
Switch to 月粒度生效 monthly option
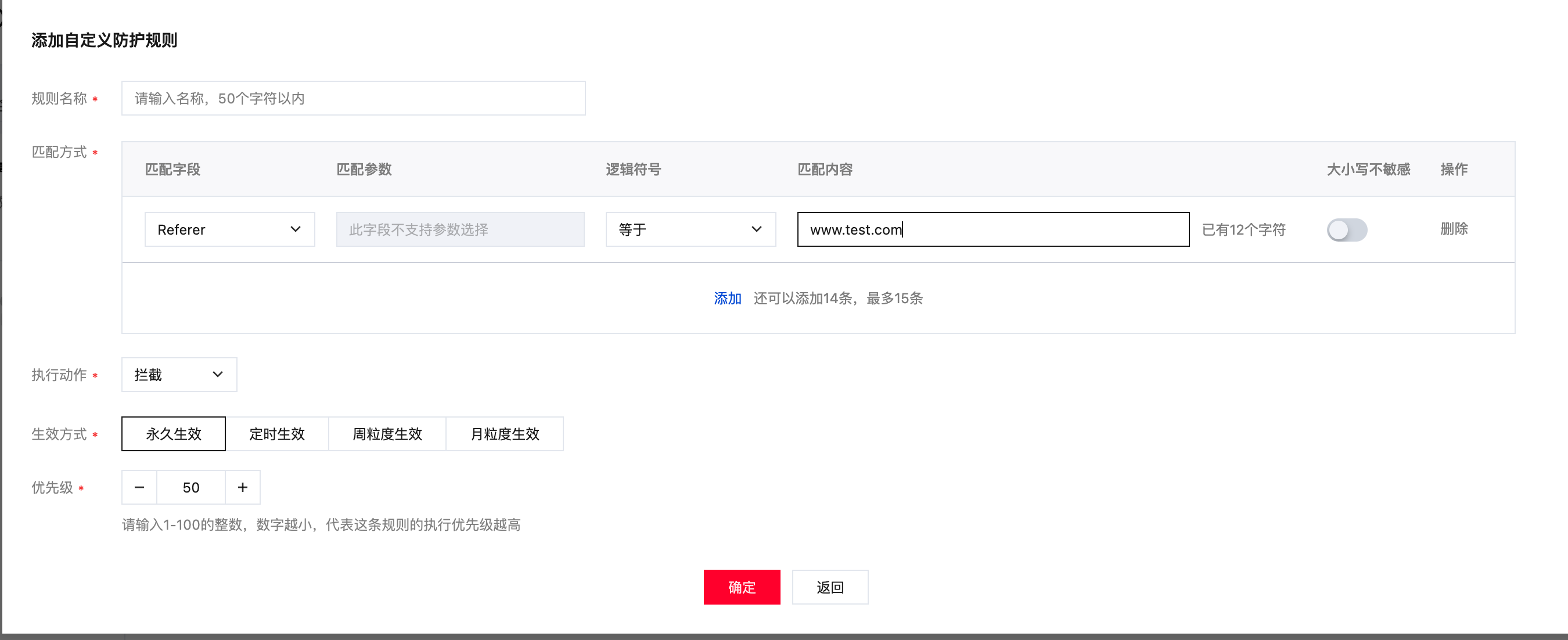tap(505, 434)
